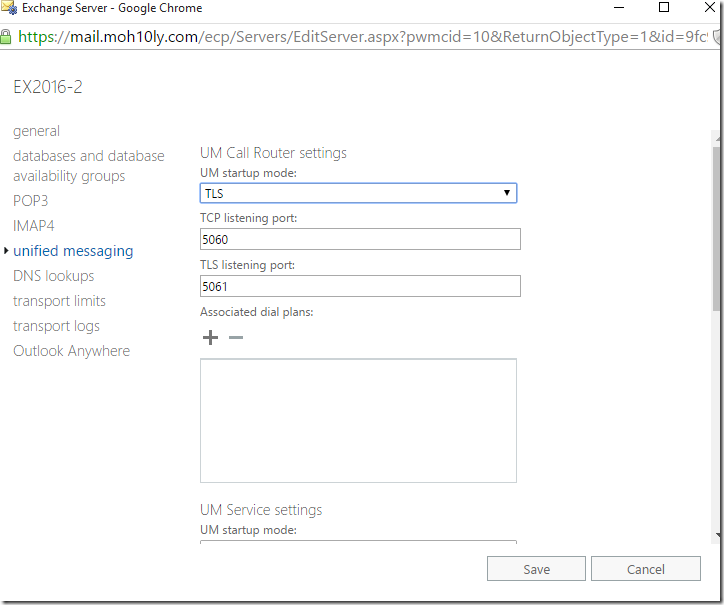Open Outlook Anywhere settings
The image size is (724, 605).
pos(72,351)
